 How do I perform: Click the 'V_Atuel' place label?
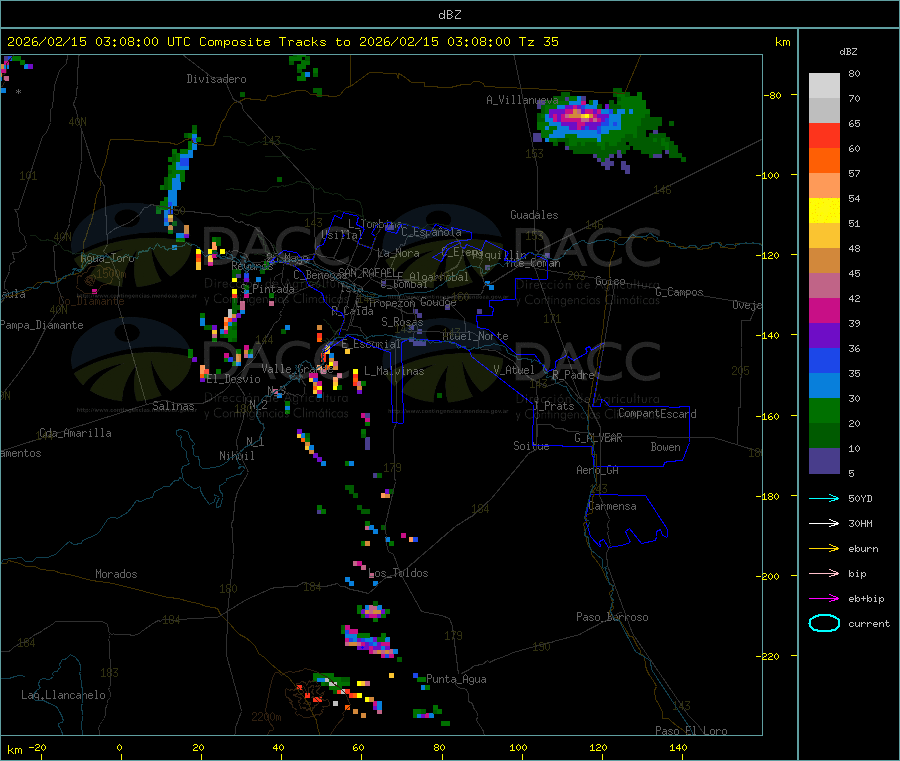(514, 370)
